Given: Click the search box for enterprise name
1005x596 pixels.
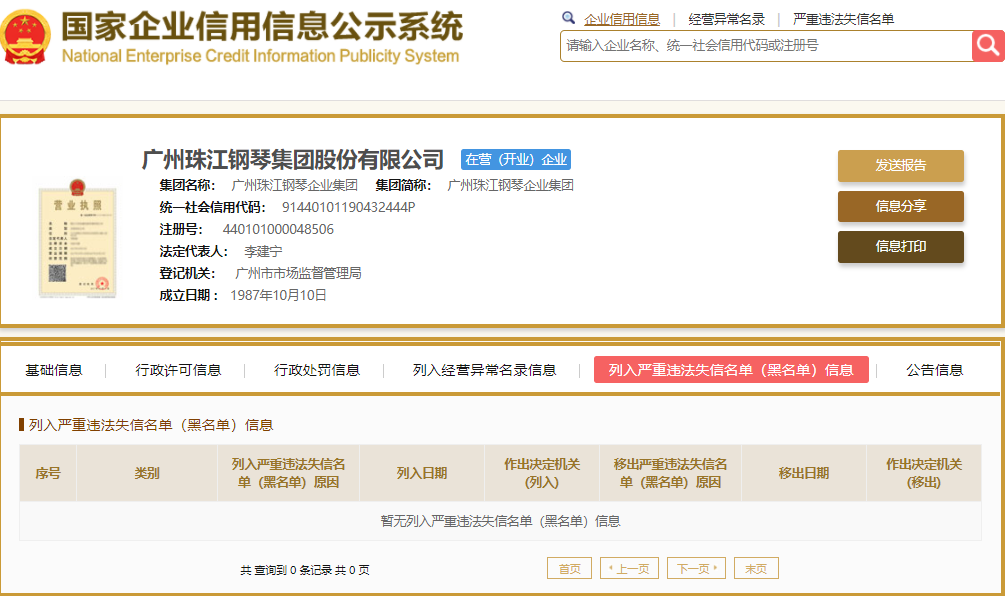Looking at the screenshot, I should pyautogui.click(x=765, y=46).
